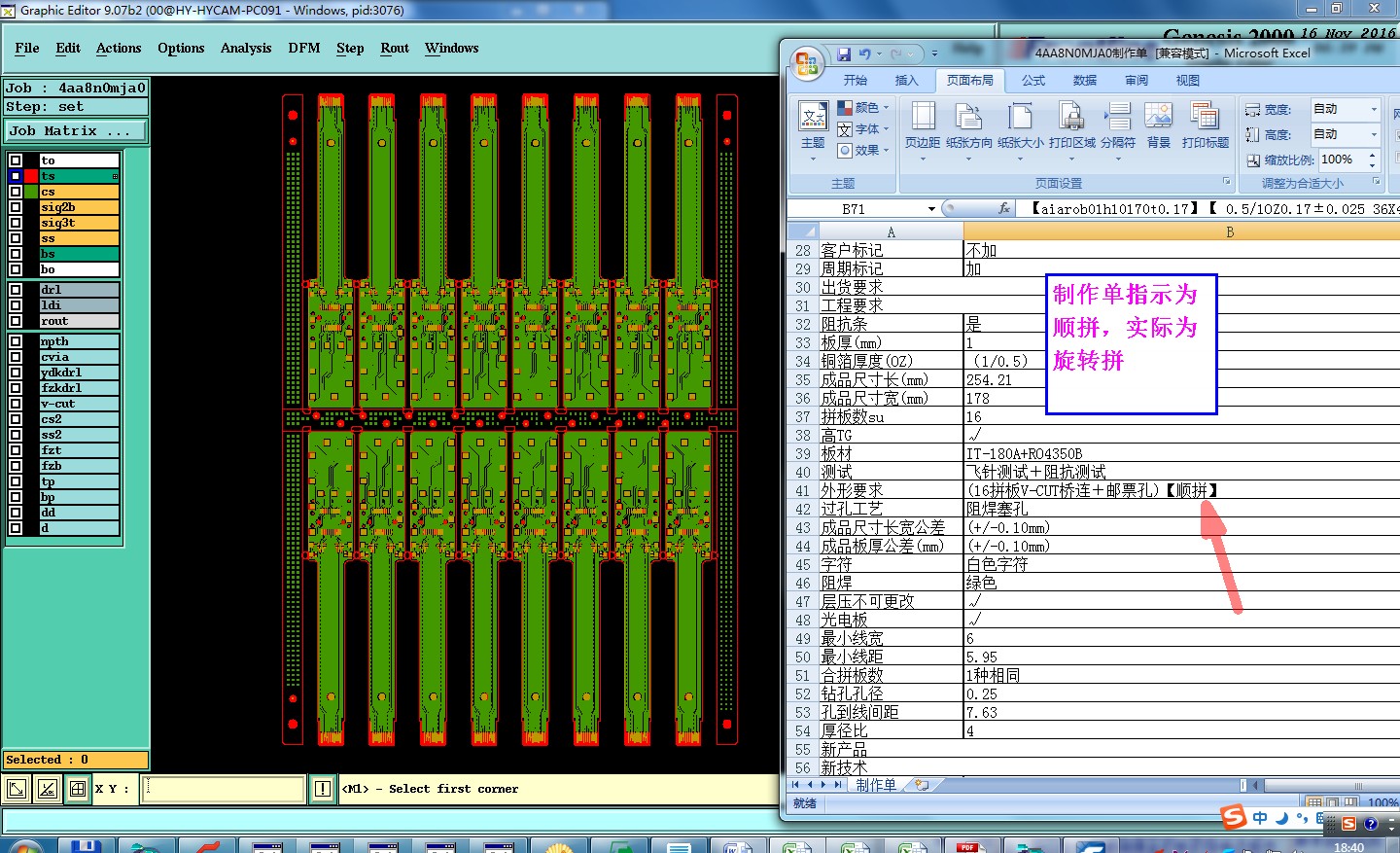Viewport: 1400px width, 853px height.
Task: Open the Rout menu in Graphic Editor
Action: [395, 48]
